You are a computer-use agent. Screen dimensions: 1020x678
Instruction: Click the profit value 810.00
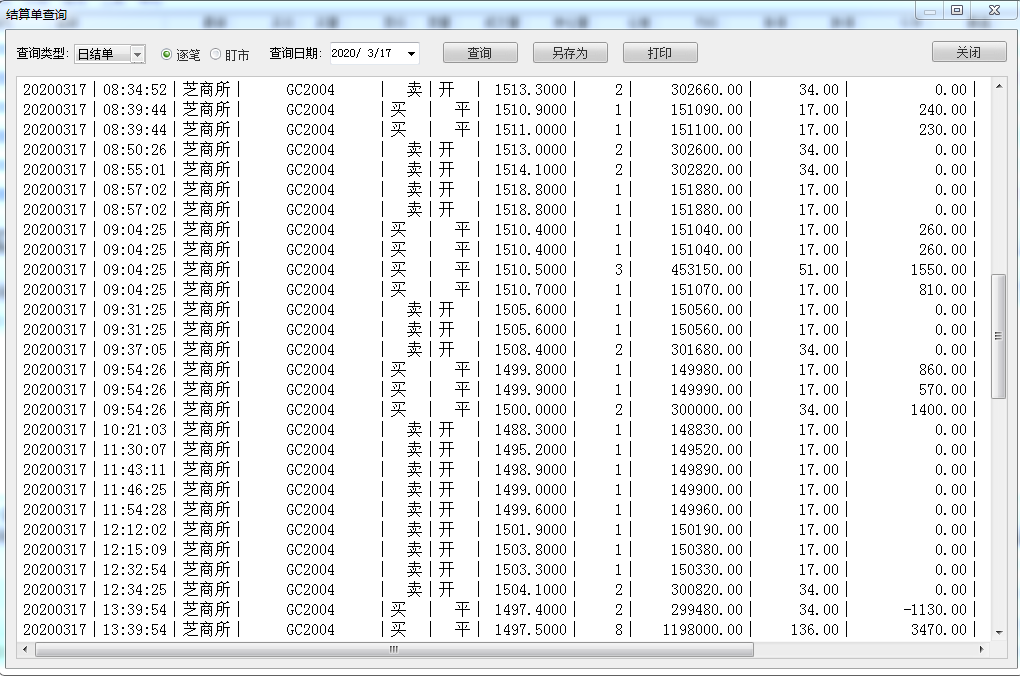[943, 290]
